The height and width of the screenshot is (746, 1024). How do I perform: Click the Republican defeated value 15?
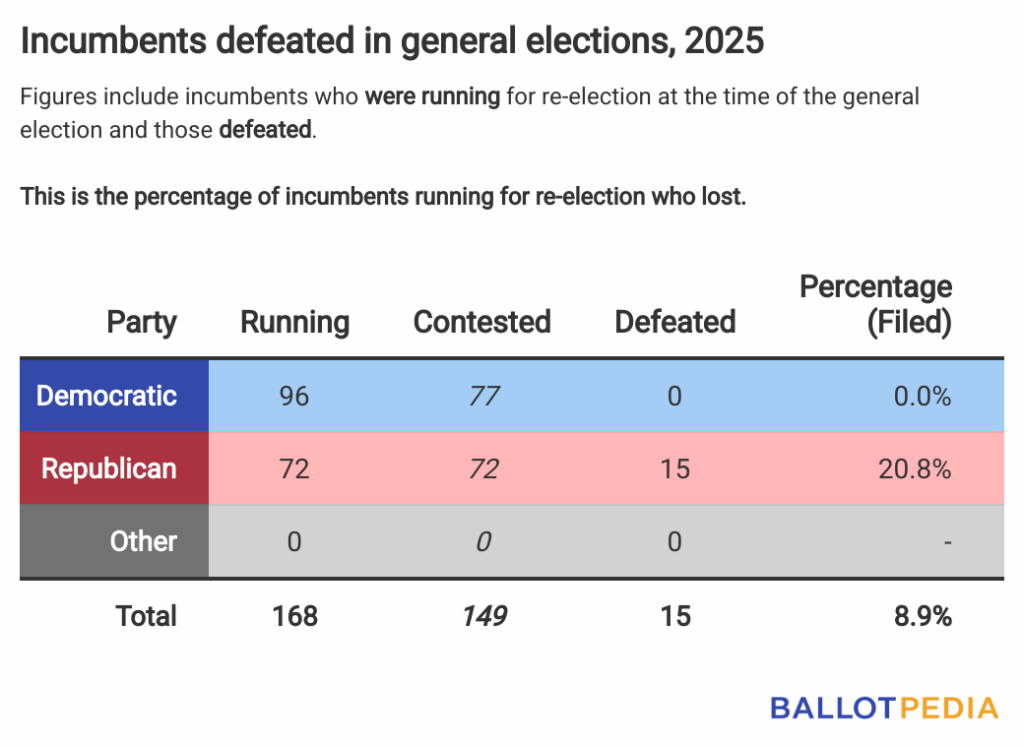[x=675, y=468]
